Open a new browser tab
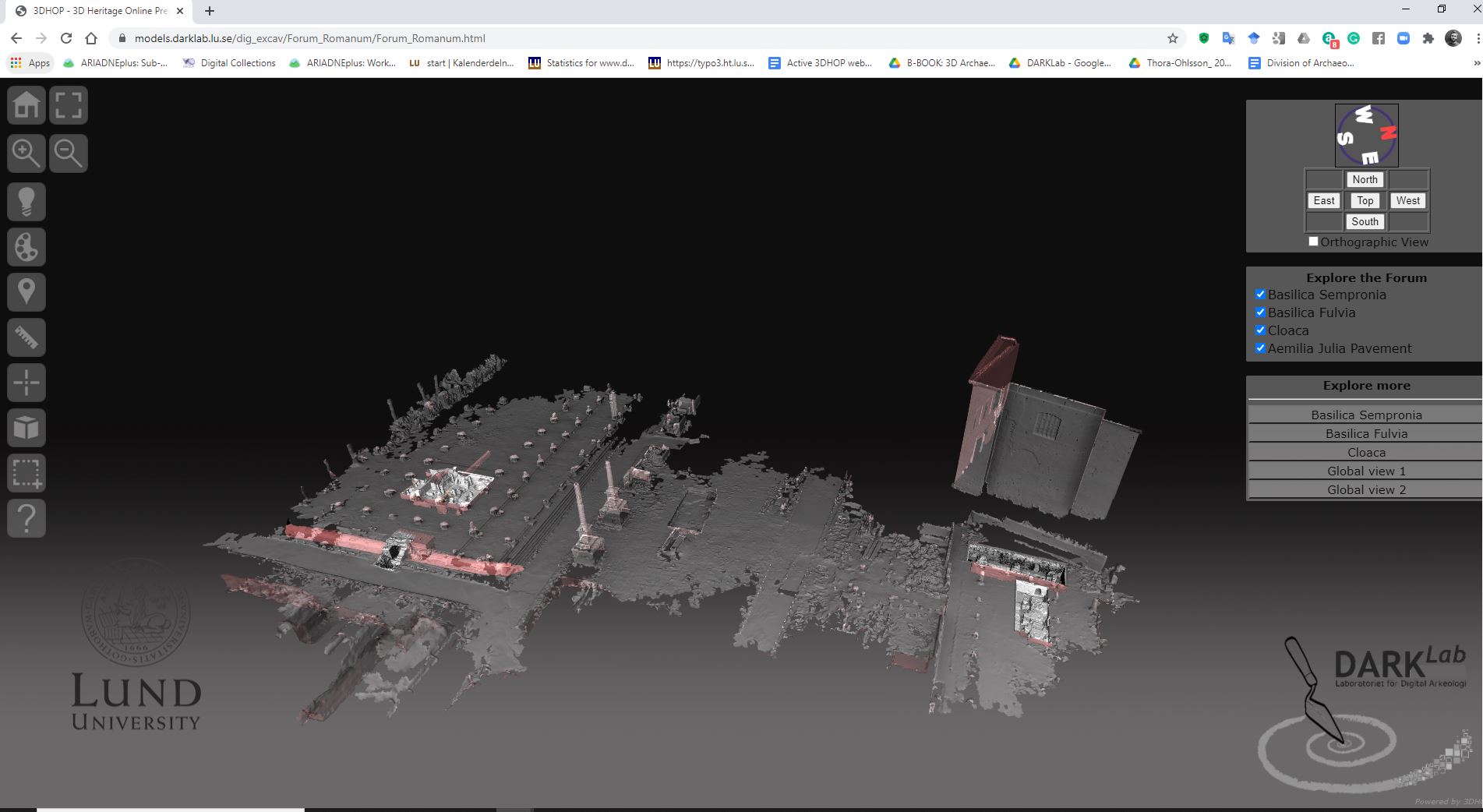This screenshot has height=812, width=1483. (210, 11)
